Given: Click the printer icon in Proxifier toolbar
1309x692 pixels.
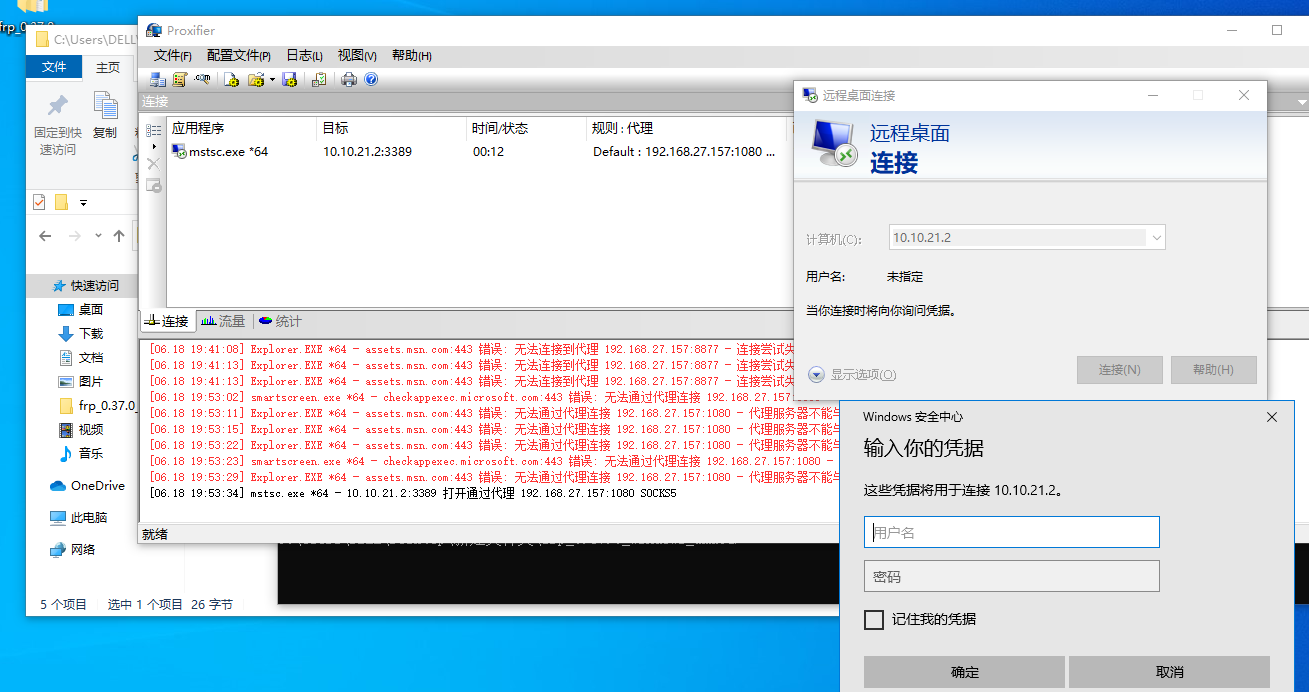Looking at the screenshot, I should point(349,79).
